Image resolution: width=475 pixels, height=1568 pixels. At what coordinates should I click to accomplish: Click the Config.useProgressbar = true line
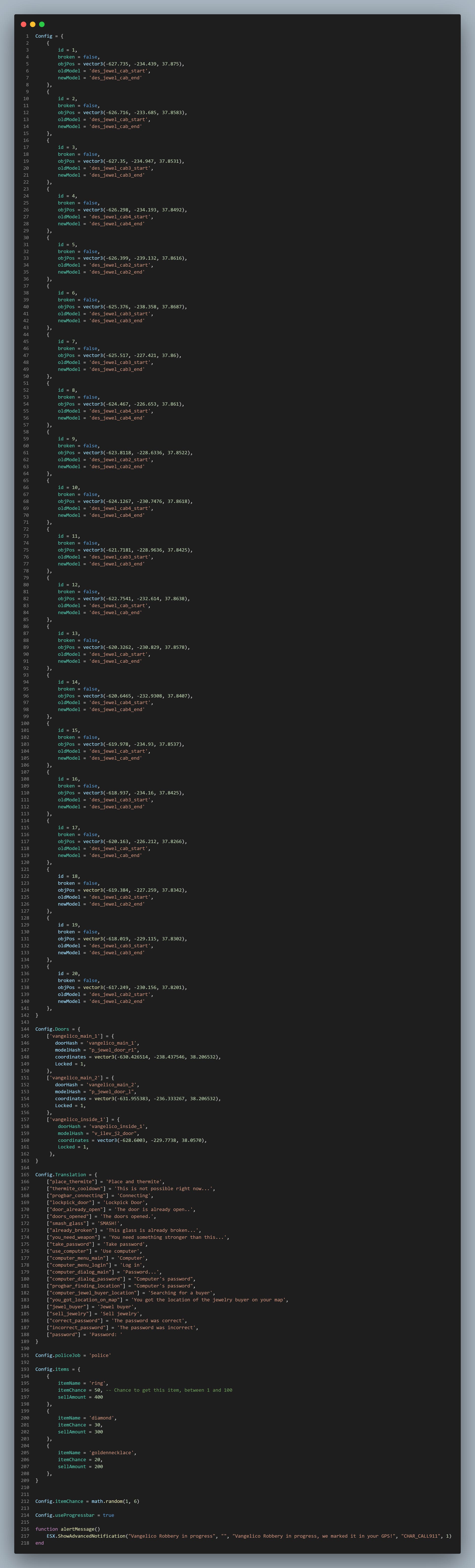point(75,1515)
